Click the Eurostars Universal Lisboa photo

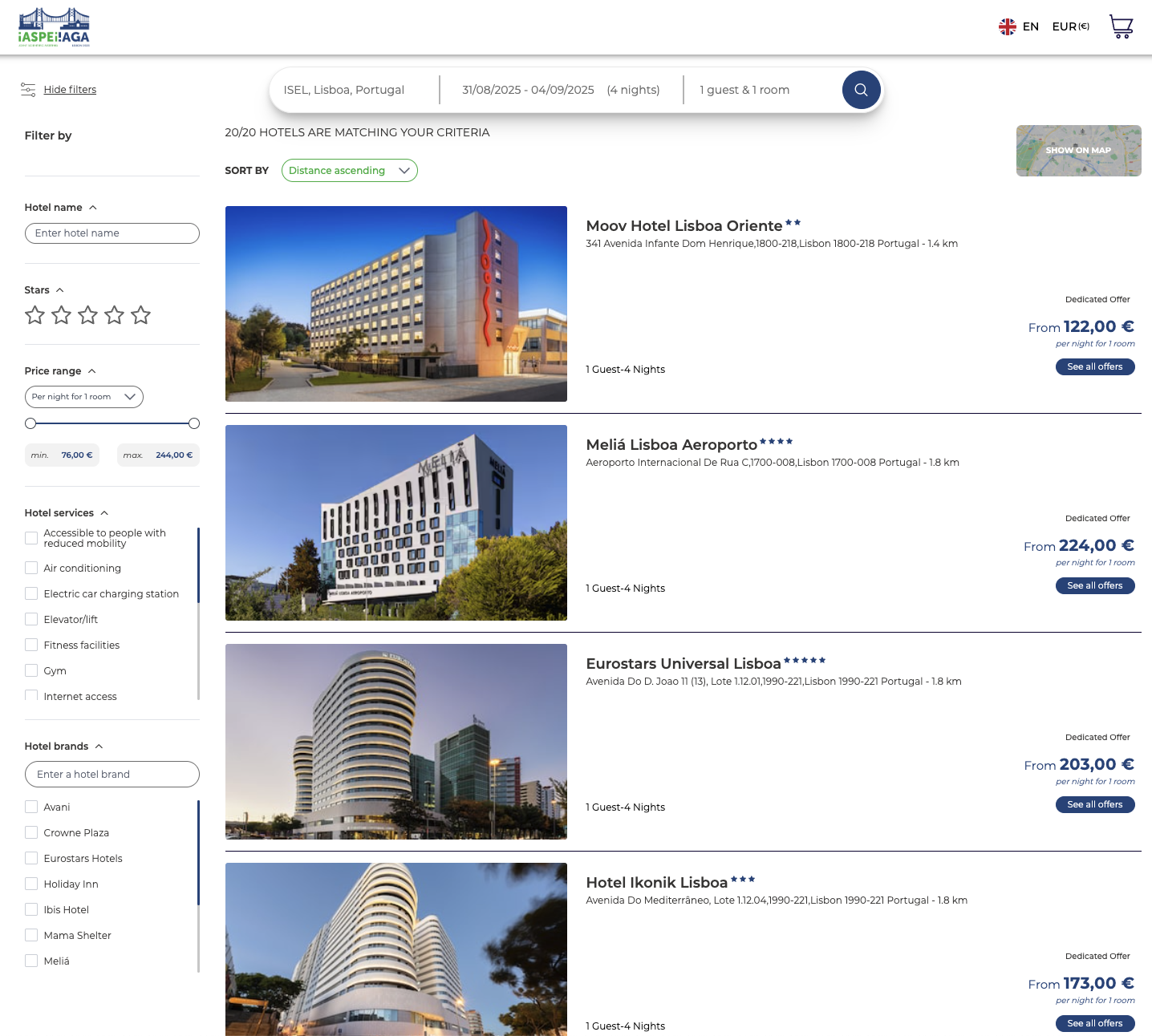396,742
